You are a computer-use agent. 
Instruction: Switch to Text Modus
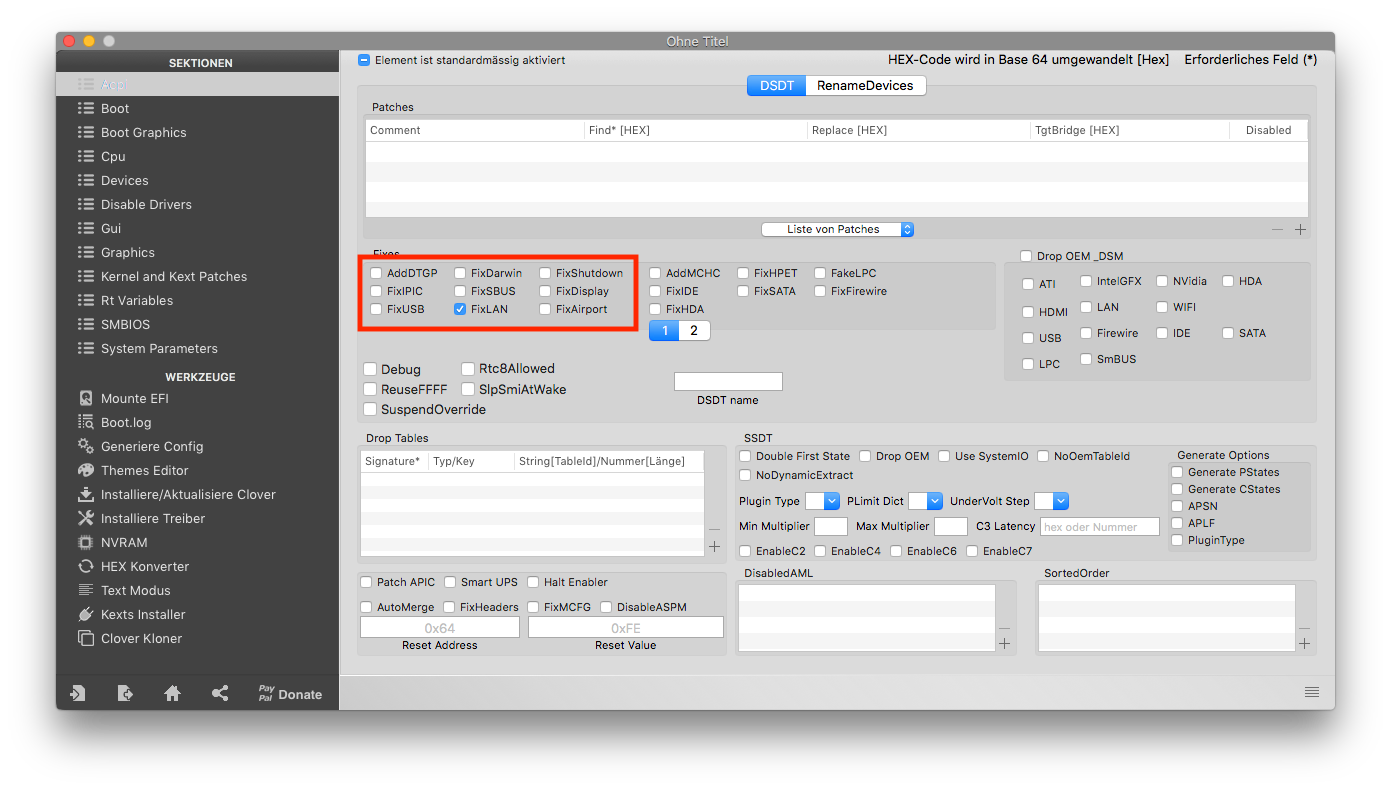[135, 590]
